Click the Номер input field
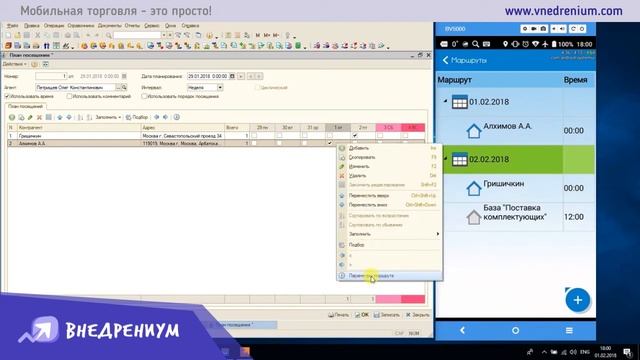The width and height of the screenshot is (640, 360). (x=51, y=76)
